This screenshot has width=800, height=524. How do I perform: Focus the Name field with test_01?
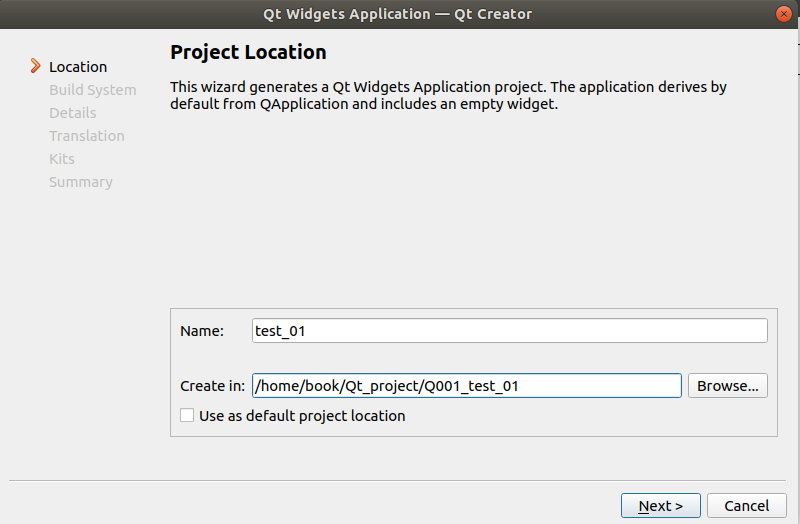coord(509,331)
